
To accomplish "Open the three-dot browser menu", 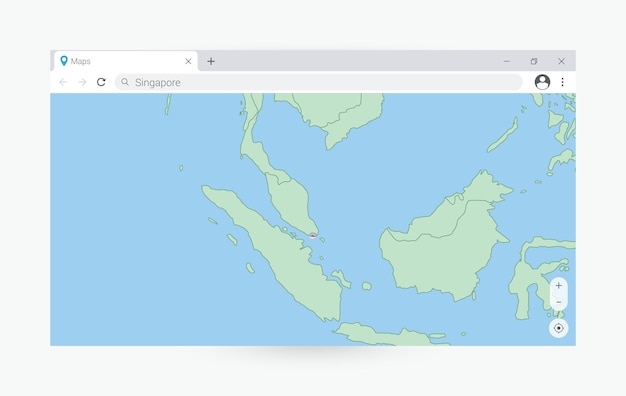I will (563, 82).
